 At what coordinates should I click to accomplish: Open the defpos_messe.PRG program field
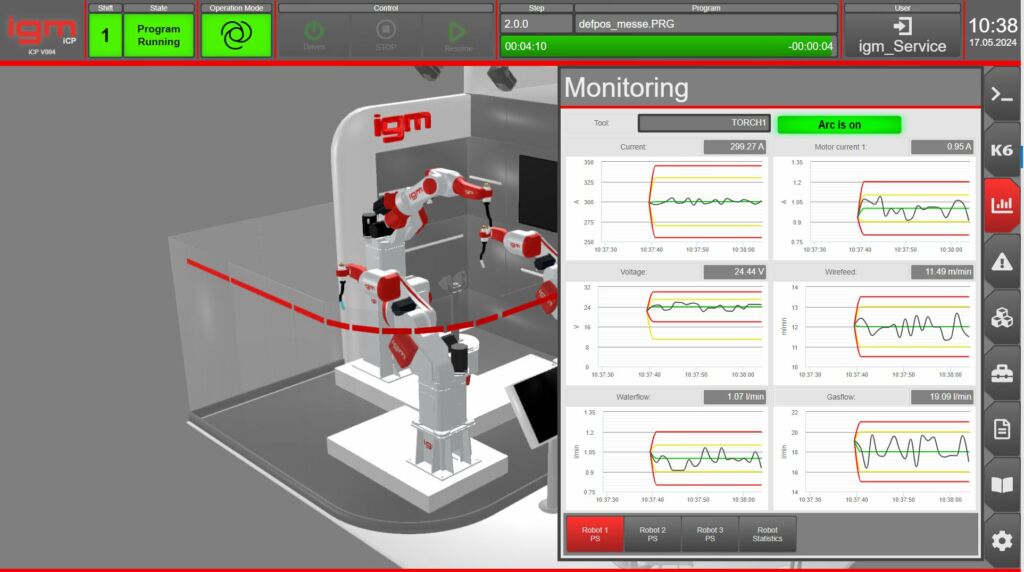pos(705,23)
